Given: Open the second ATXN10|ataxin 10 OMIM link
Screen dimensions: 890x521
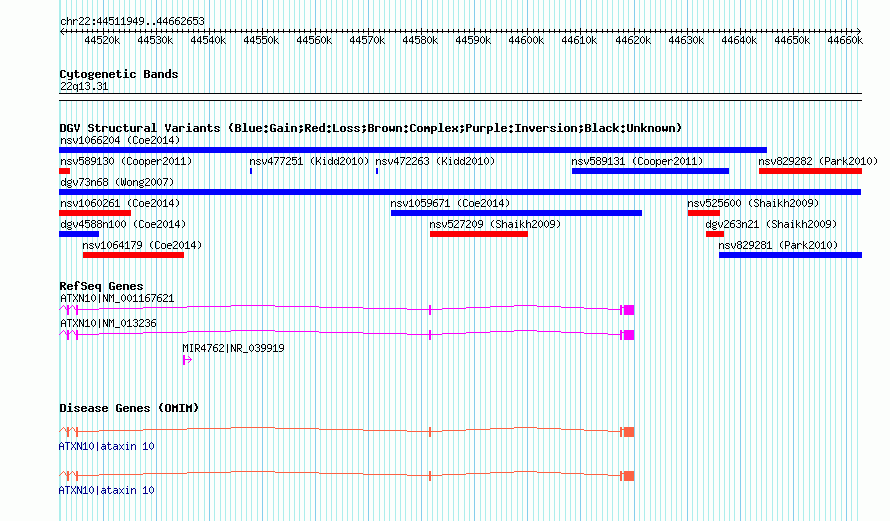Looking at the screenshot, I should (107, 490).
